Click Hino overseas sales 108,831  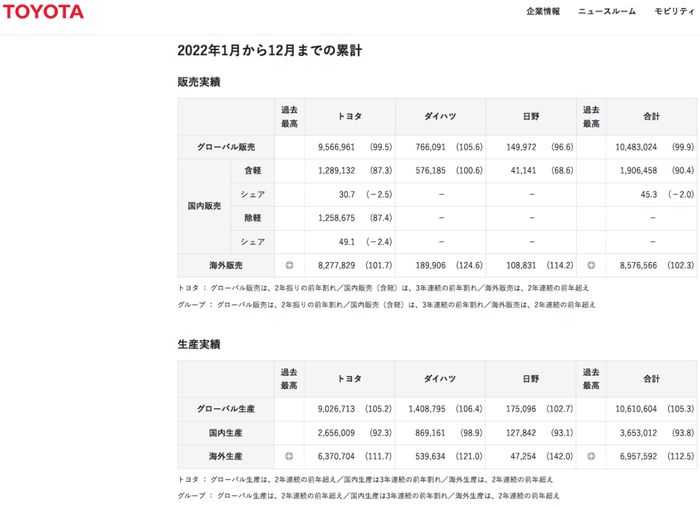tap(521, 265)
